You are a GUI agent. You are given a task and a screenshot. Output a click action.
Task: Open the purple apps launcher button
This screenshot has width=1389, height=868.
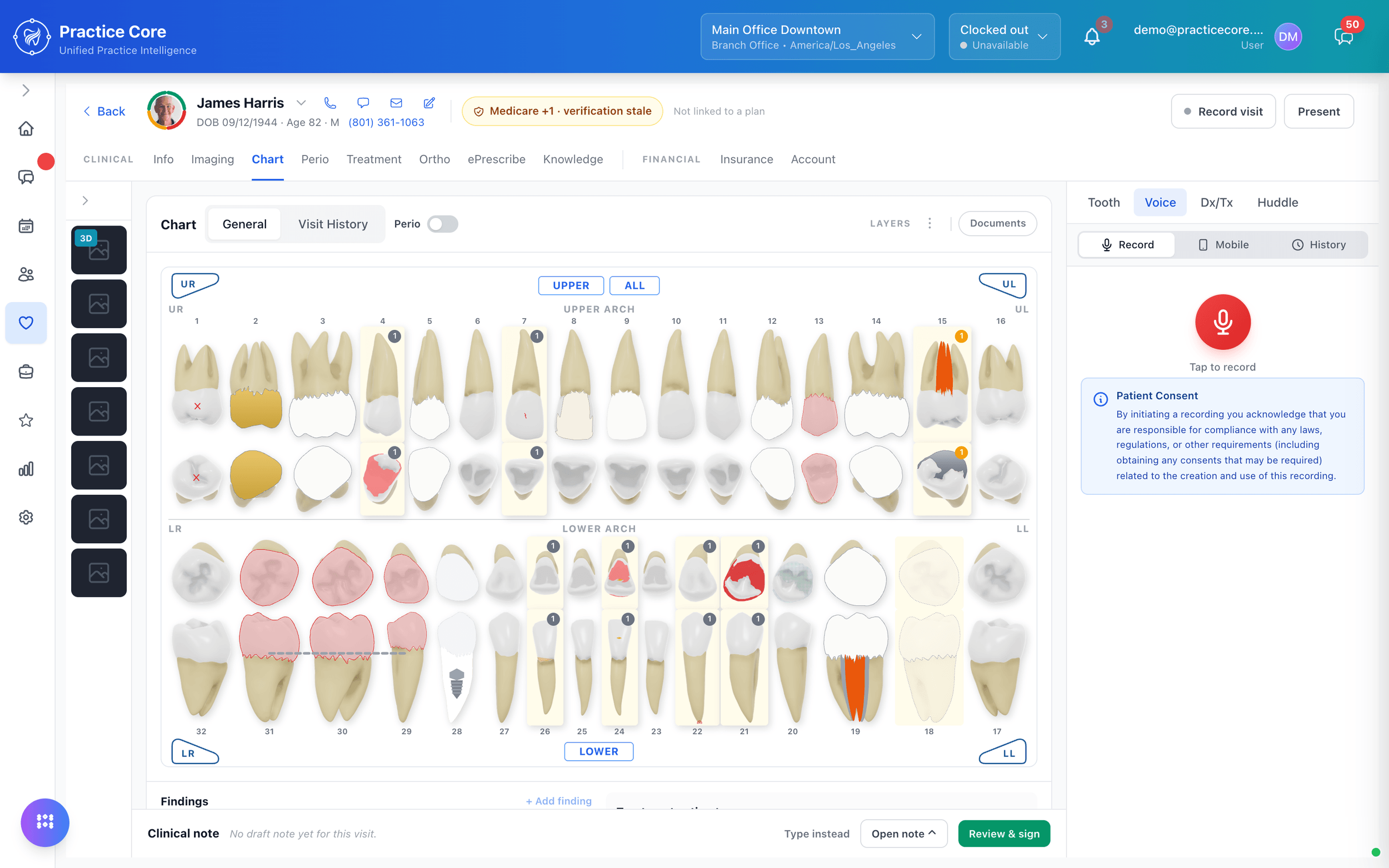point(45,822)
